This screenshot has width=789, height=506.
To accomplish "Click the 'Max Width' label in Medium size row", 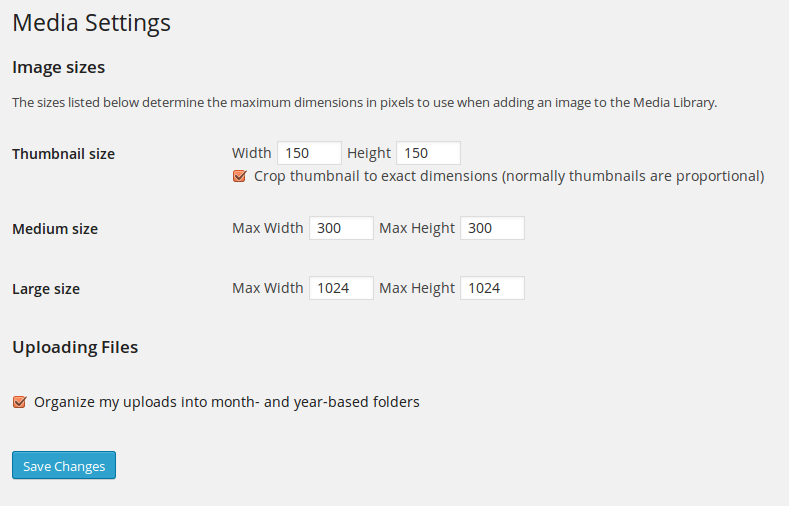I will tap(268, 228).
